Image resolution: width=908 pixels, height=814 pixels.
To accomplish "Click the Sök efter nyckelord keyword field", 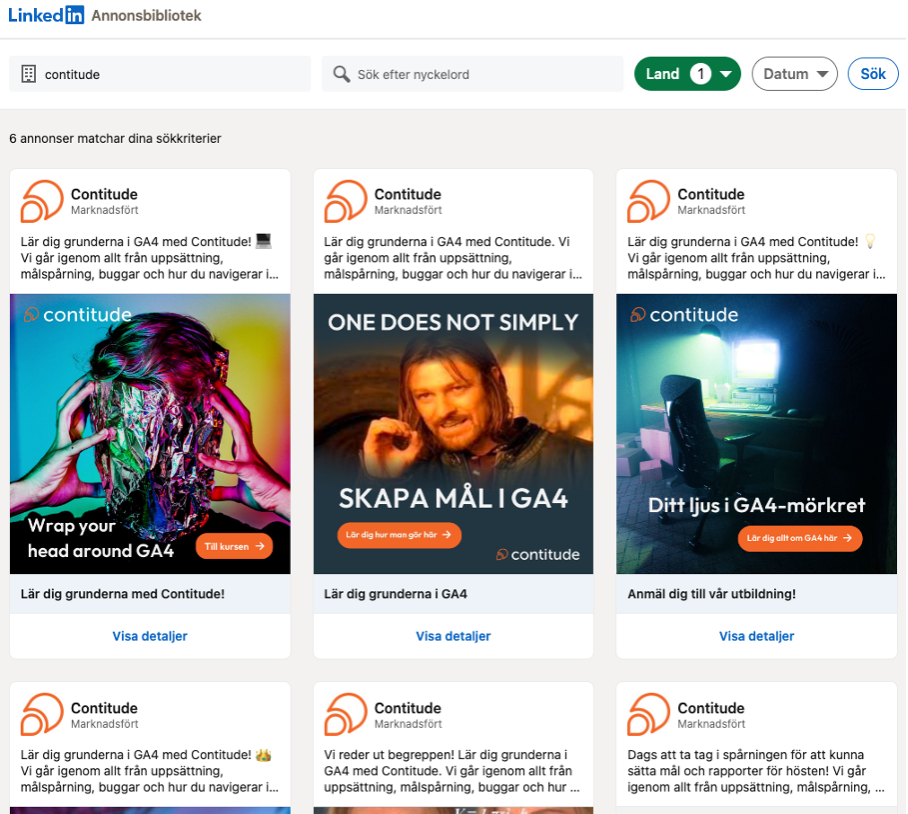I will click(x=480, y=74).
